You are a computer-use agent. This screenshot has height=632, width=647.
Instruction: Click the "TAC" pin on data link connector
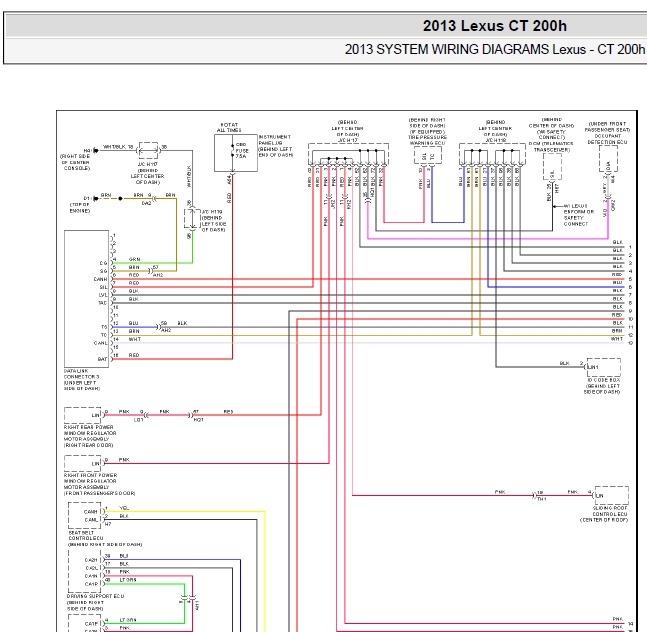(x=102, y=303)
